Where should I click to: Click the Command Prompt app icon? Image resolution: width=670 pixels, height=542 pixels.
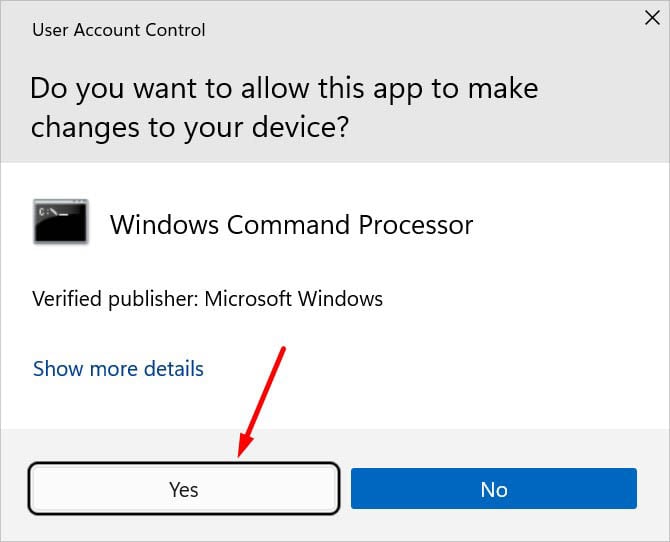click(x=60, y=222)
